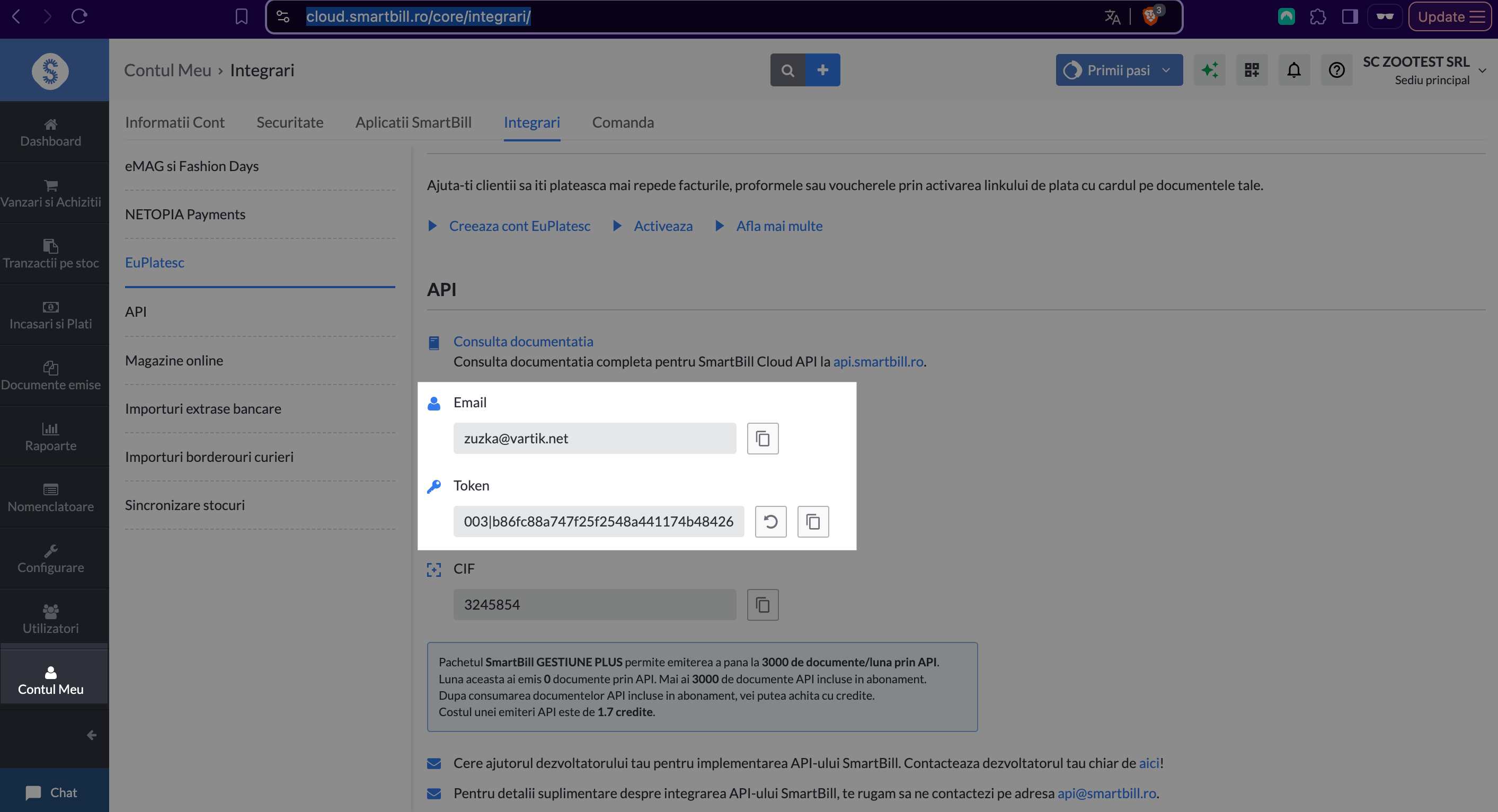Create a new item with the plus button
Screen dimensions: 1498x812
[x=823, y=70]
